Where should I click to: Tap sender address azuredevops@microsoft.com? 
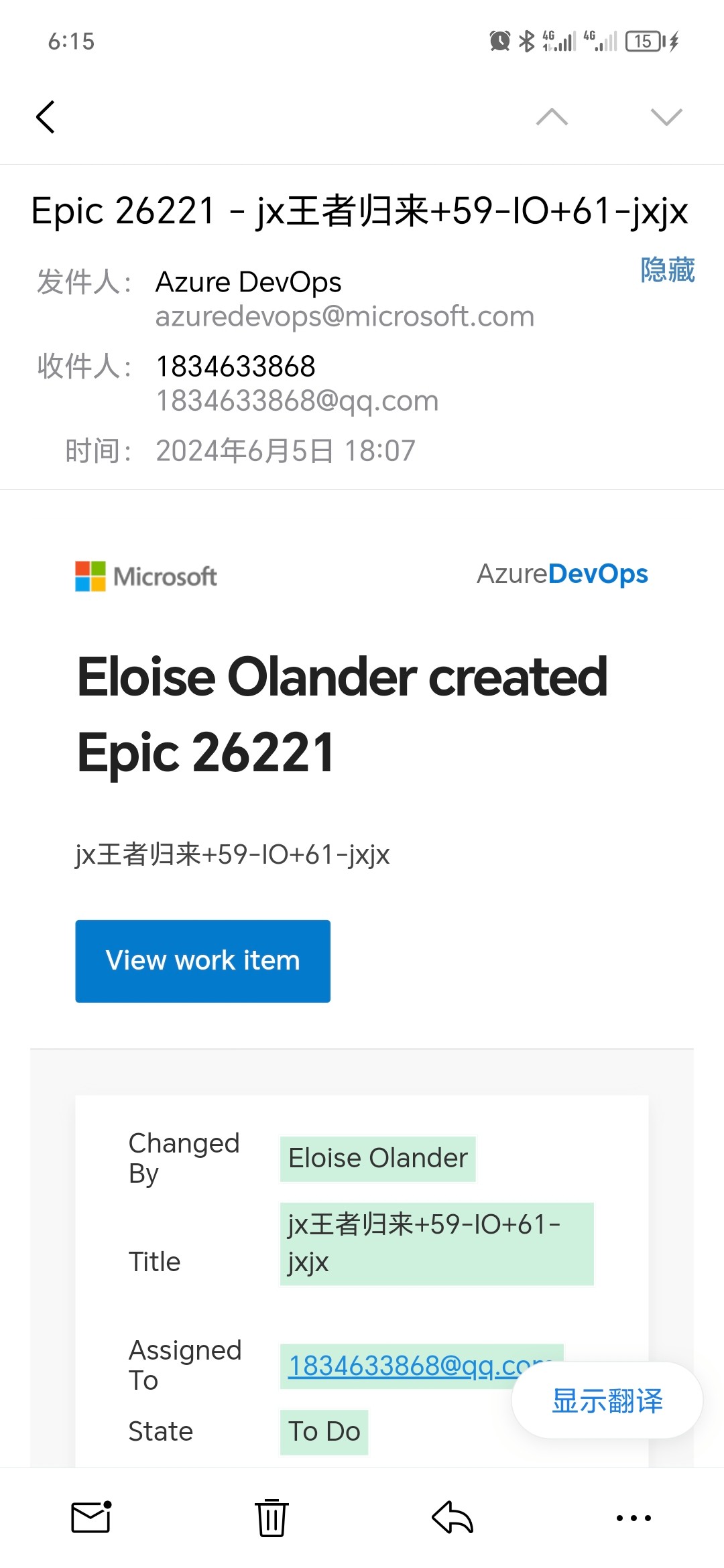(x=345, y=316)
